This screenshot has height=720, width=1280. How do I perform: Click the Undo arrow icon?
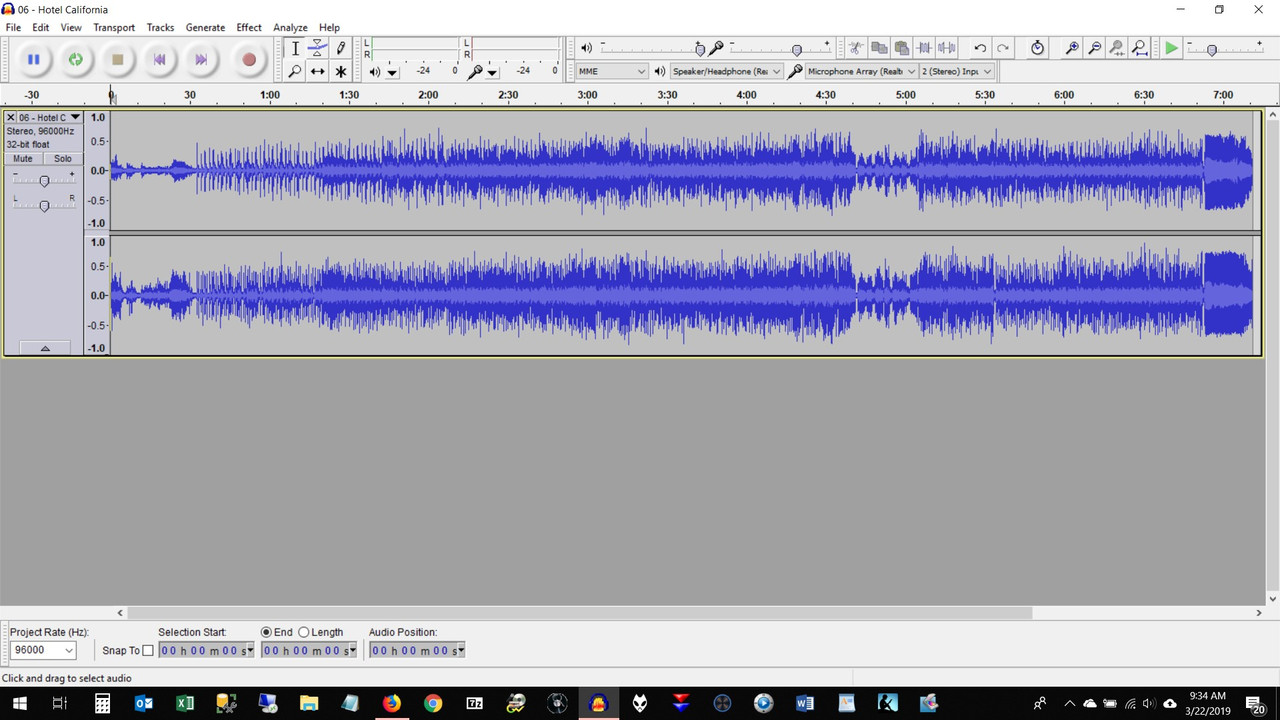click(x=980, y=48)
